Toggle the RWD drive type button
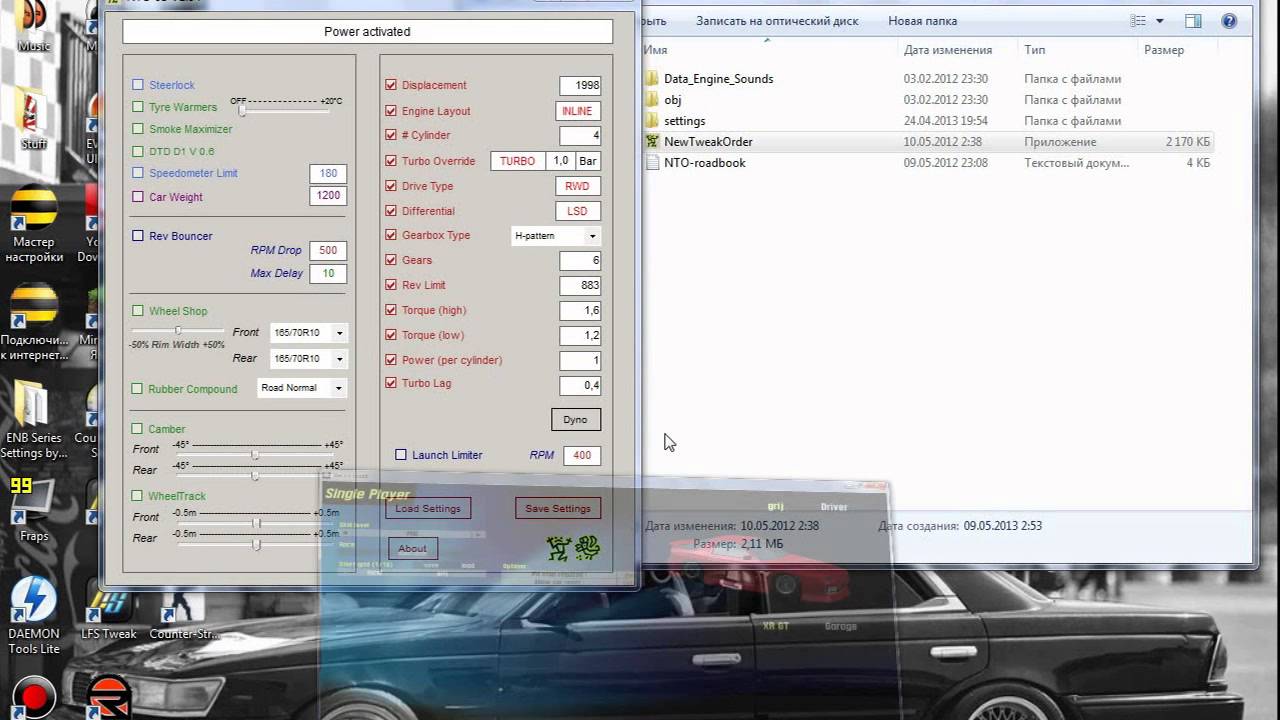1280x720 pixels. click(577, 186)
